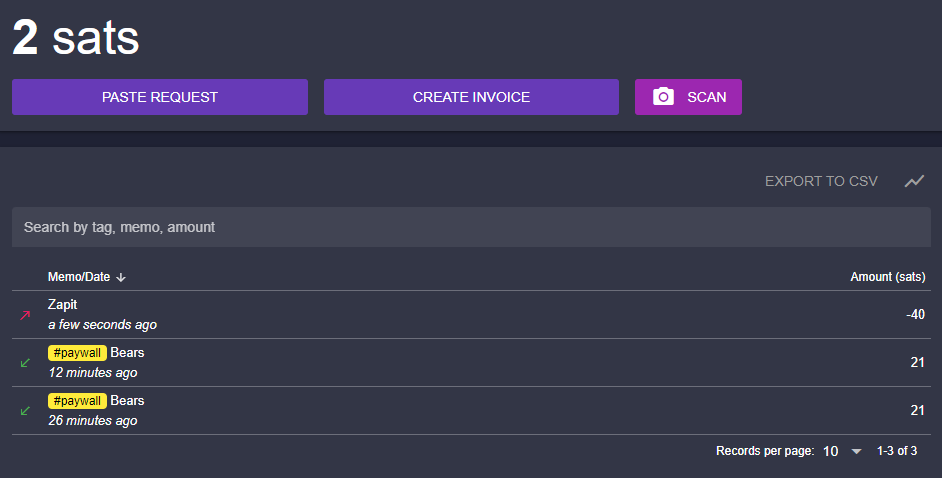Click Export to CSV
Image resolution: width=942 pixels, height=478 pixels.
(x=821, y=181)
